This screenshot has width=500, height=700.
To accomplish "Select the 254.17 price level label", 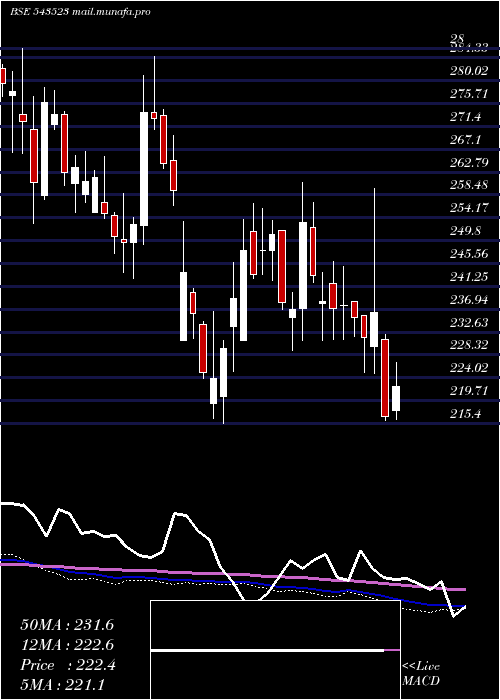I will [469, 208].
